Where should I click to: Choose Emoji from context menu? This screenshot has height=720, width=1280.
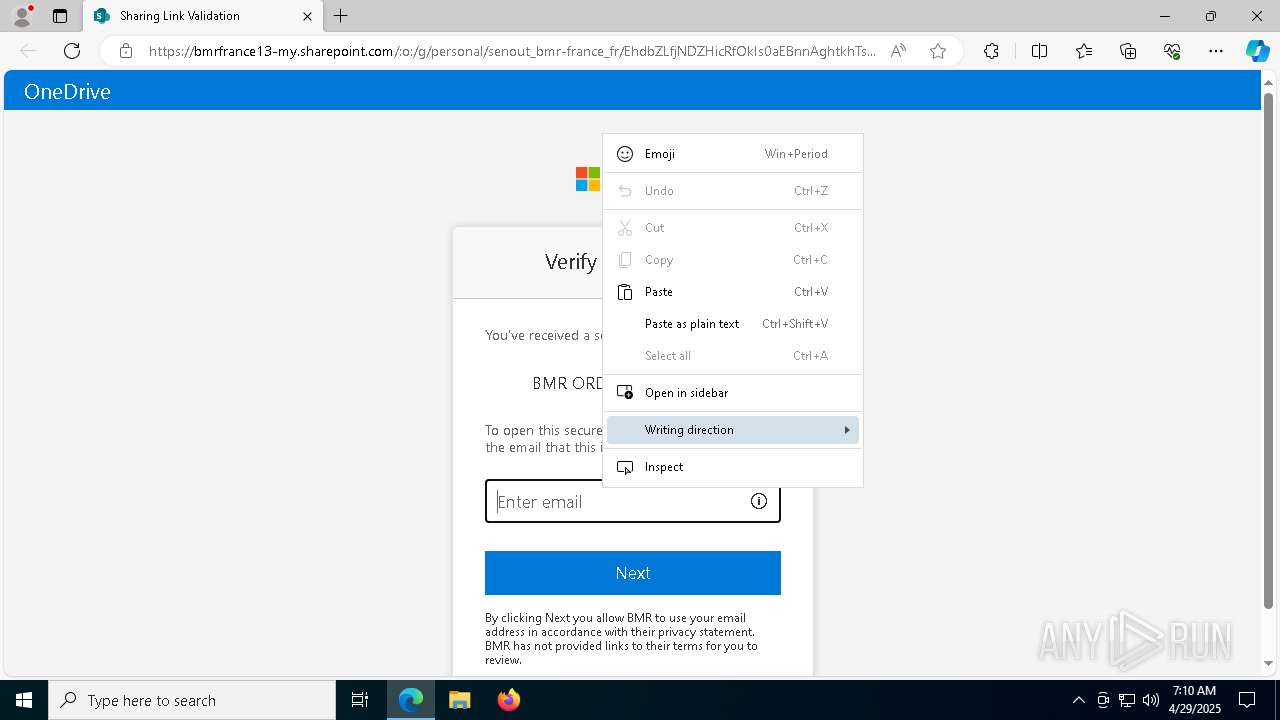733,154
